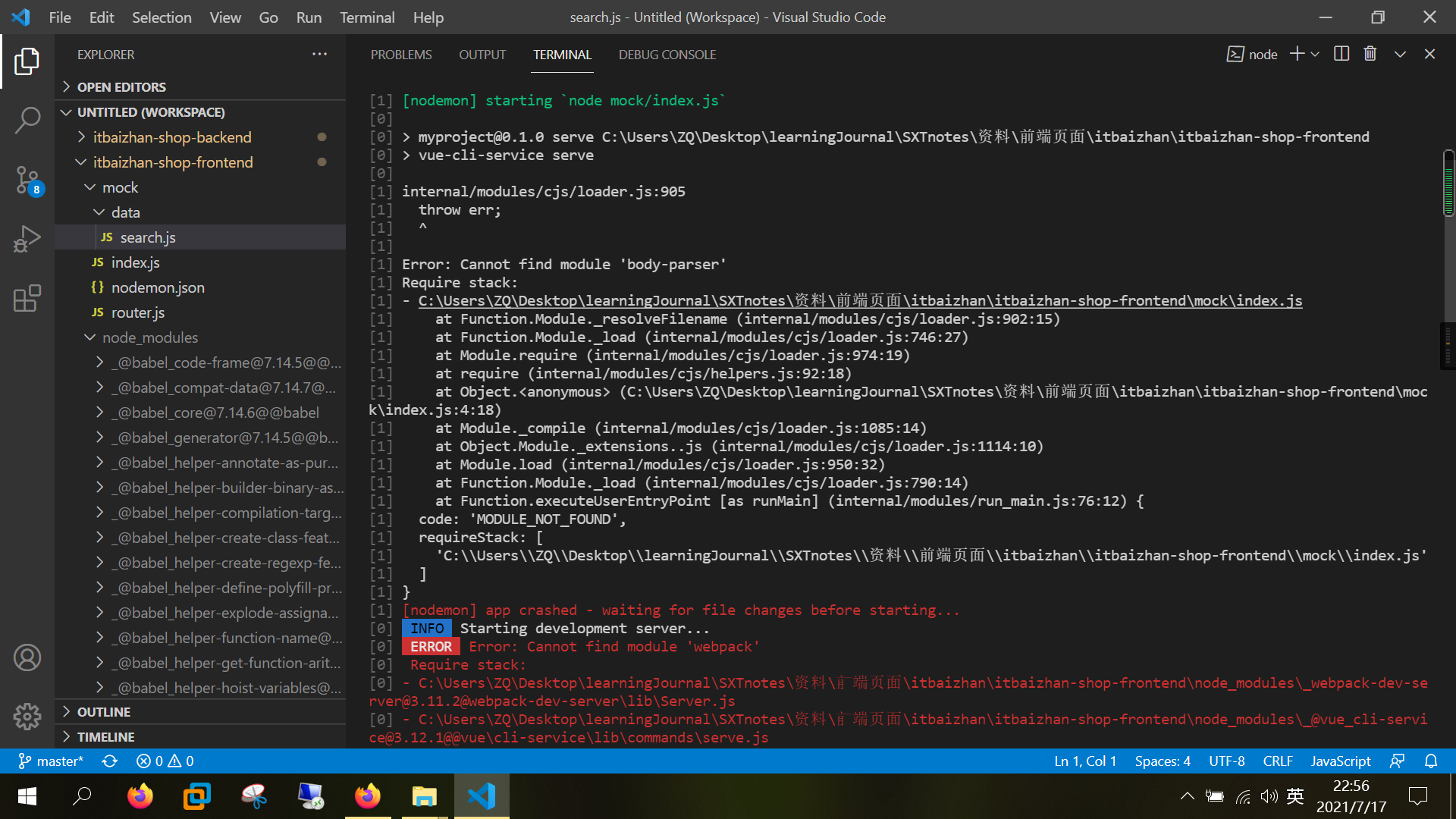
Task: Open the Search view in activity bar
Action: 27,120
